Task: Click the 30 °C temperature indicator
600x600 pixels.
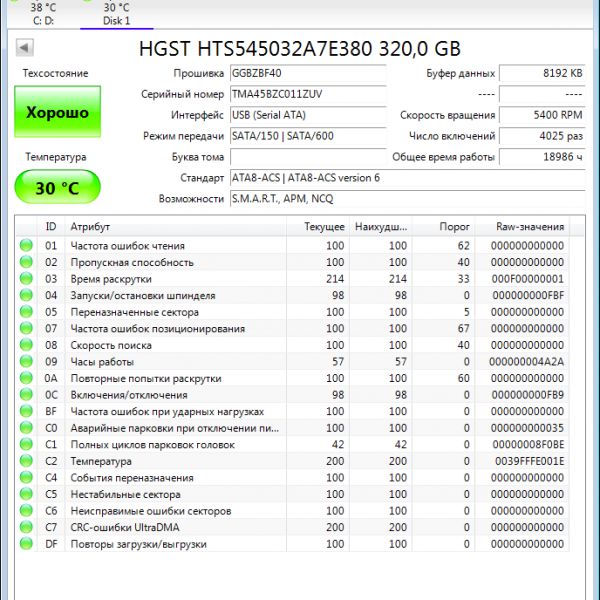Action: (57, 187)
